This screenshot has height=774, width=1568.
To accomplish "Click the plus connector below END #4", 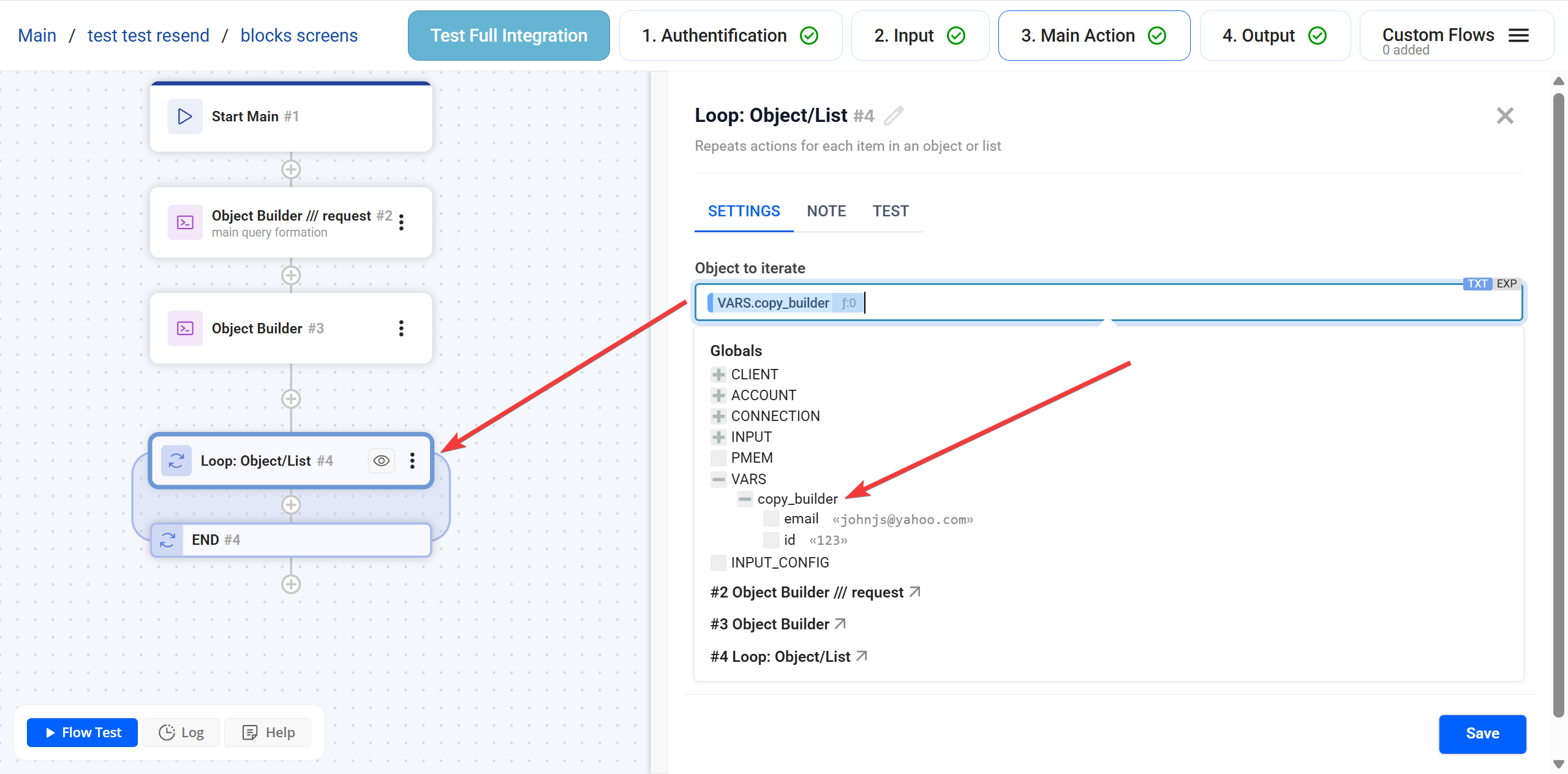I will [x=291, y=584].
